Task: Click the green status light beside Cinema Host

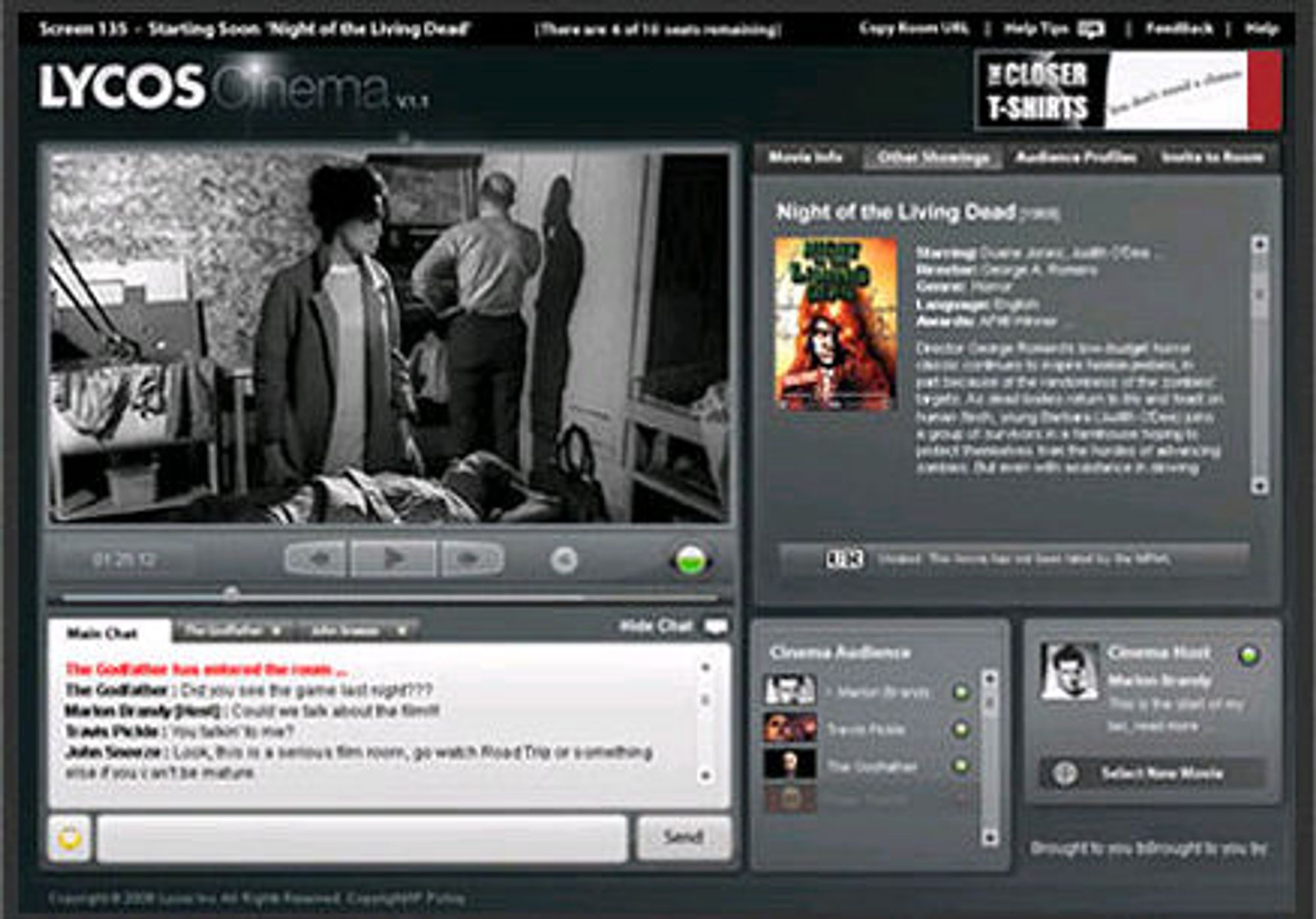Action: tap(1248, 655)
